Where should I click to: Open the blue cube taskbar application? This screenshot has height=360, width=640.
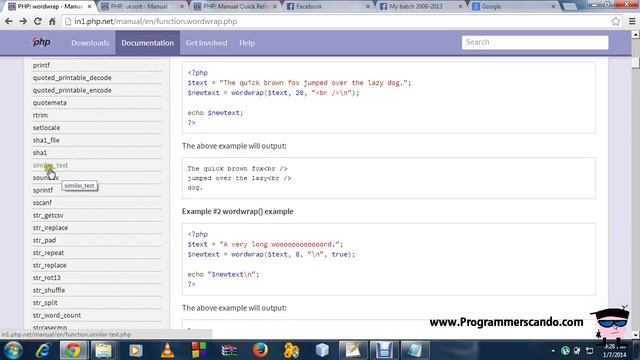click(x=322, y=350)
